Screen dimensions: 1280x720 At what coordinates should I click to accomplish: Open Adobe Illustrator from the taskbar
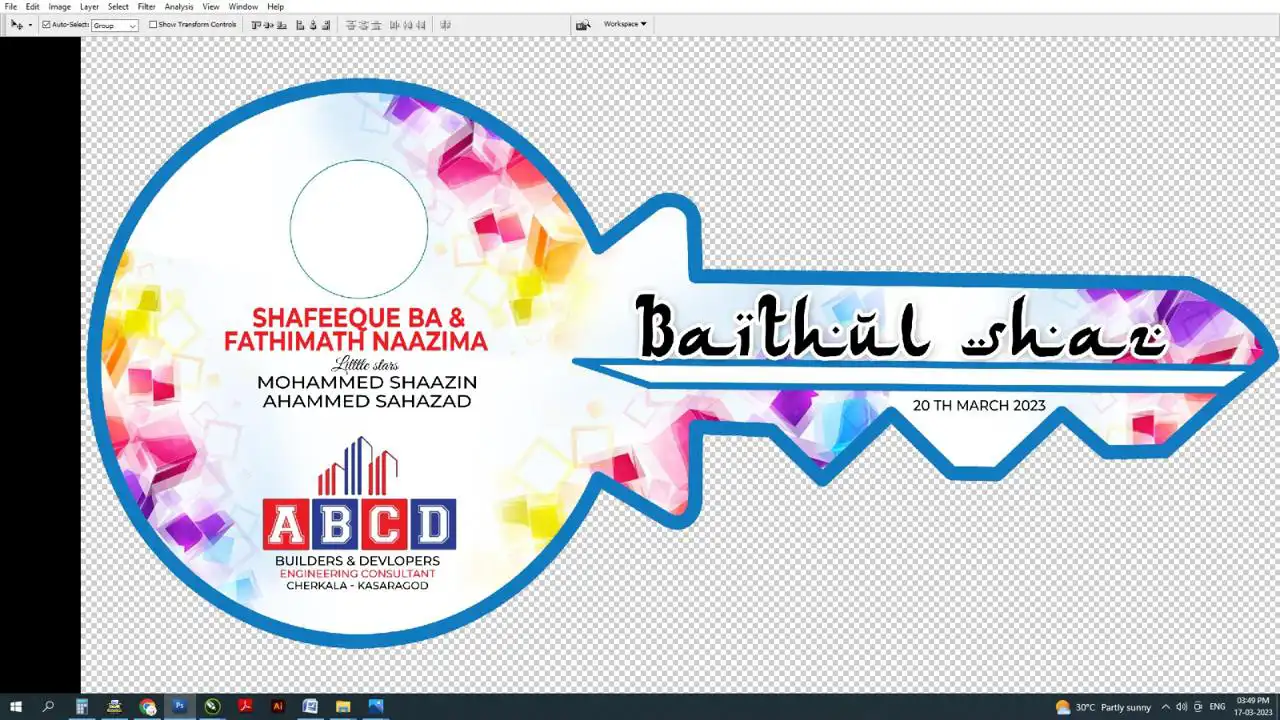click(278, 707)
